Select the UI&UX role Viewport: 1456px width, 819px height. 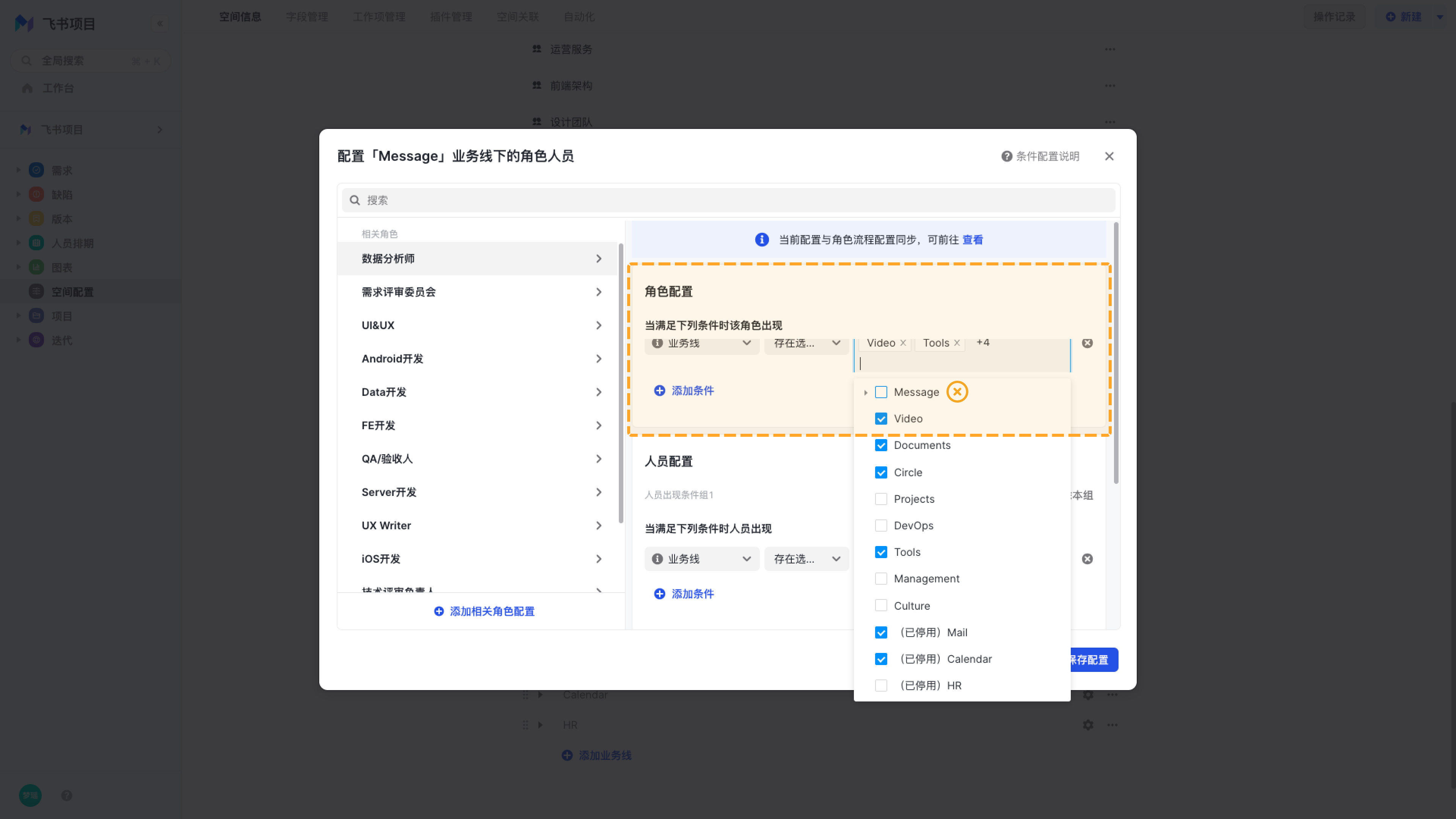click(x=478, y=325)
